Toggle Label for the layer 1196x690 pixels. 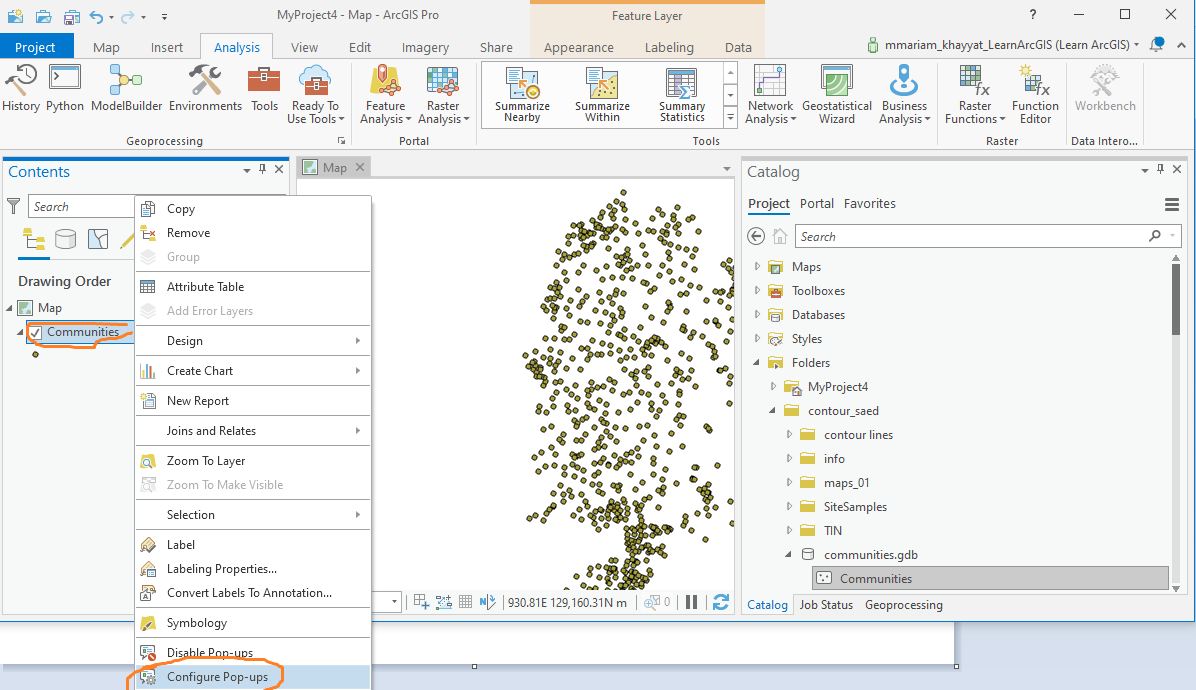point(252,544)
